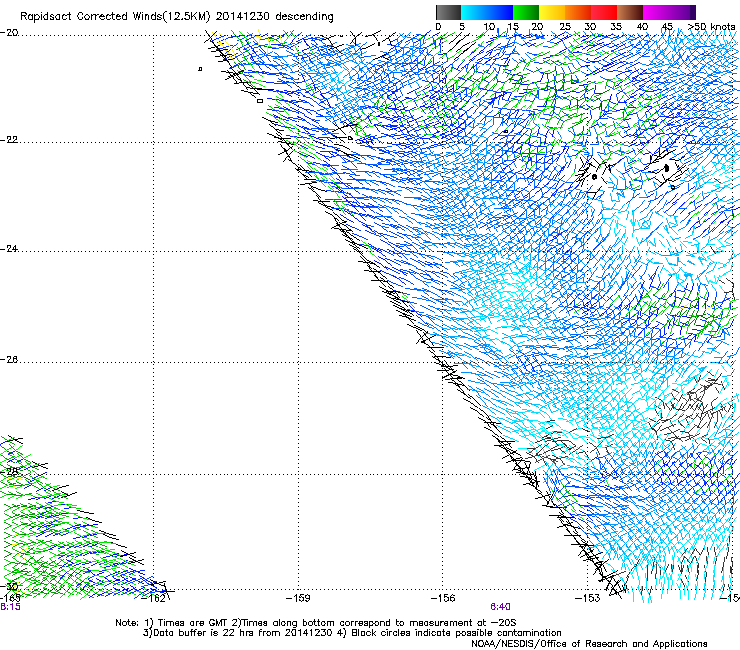Click the gray 0-5 knots legend swatch
This screenshot has height=650, width=740.
click(x=448, y=12)
